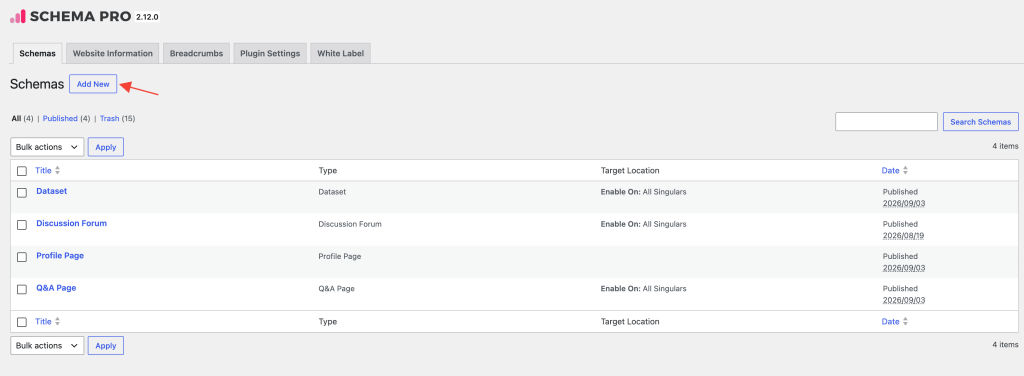Screen dimensions: 1024x376
Task: Check the Discussion Forum row checkbox
Action: click(22, 225)
